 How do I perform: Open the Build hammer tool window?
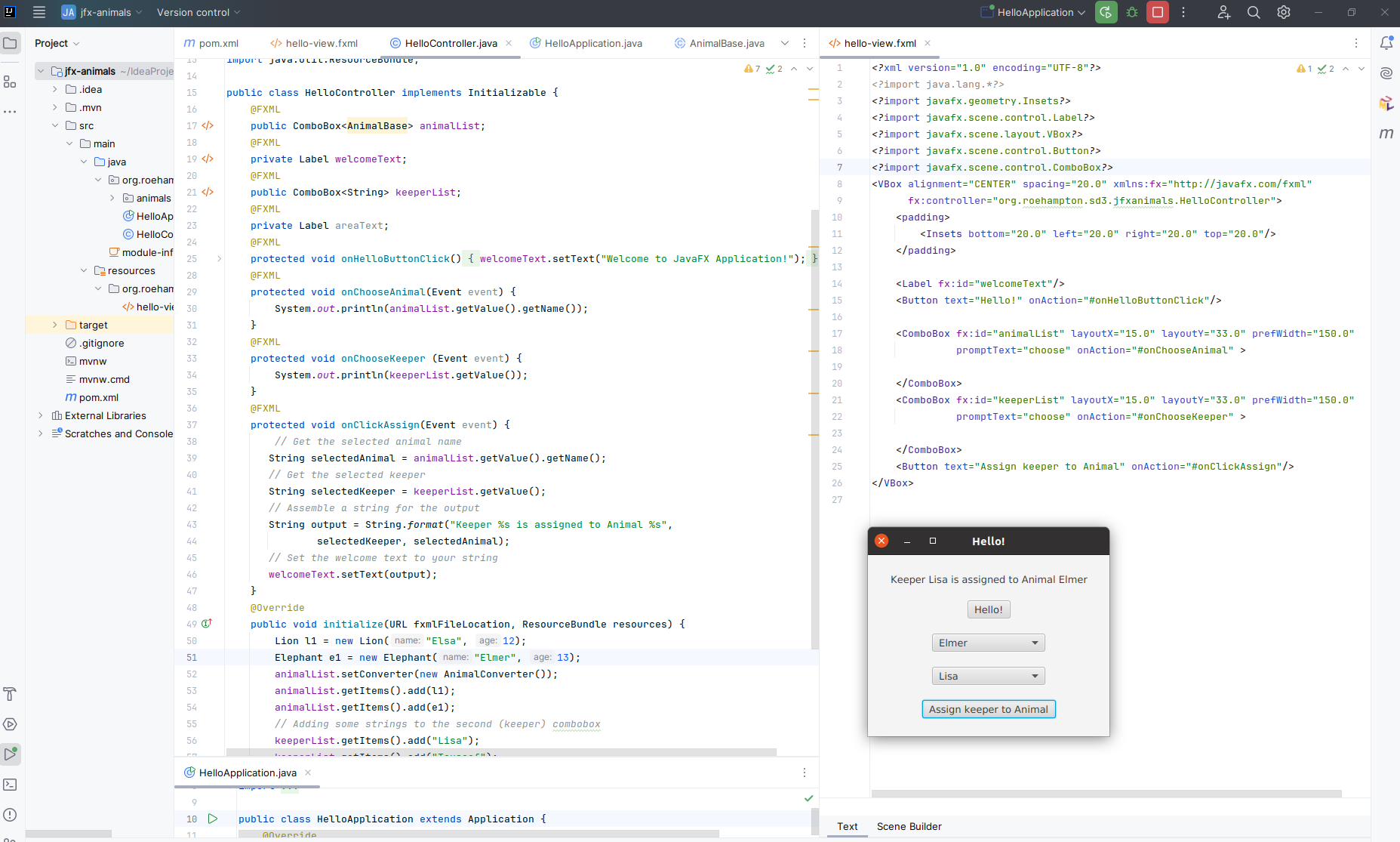(x=11, y=694)
